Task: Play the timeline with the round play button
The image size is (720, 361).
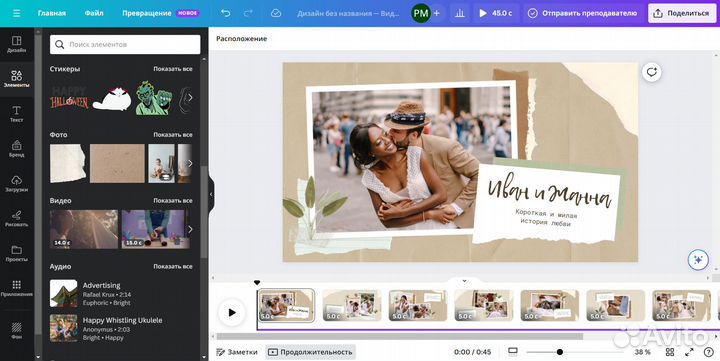Action: (x=232, y=313)
